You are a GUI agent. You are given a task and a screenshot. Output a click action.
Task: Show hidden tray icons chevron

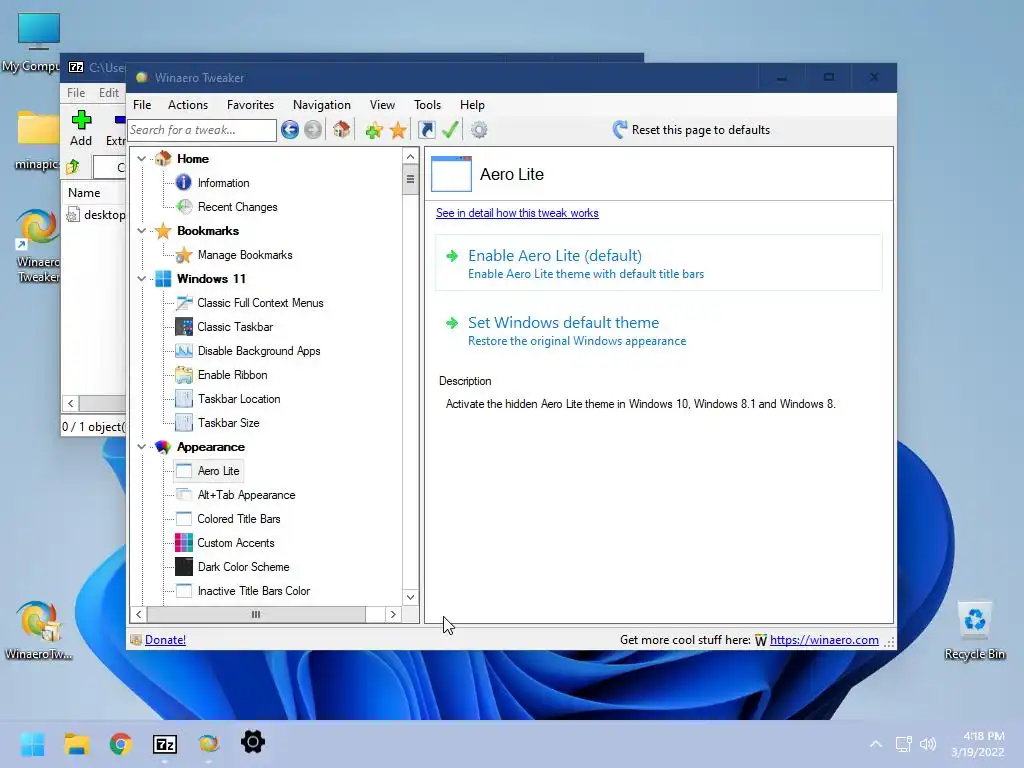click(x=876, y=744)
